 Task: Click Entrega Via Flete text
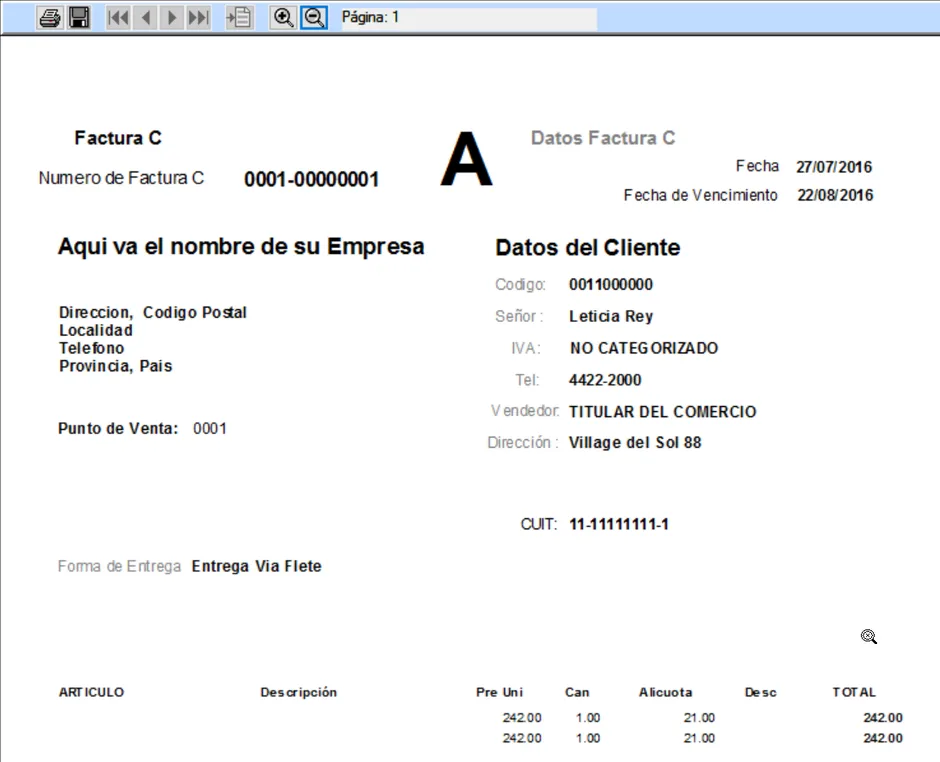[257, 566]
